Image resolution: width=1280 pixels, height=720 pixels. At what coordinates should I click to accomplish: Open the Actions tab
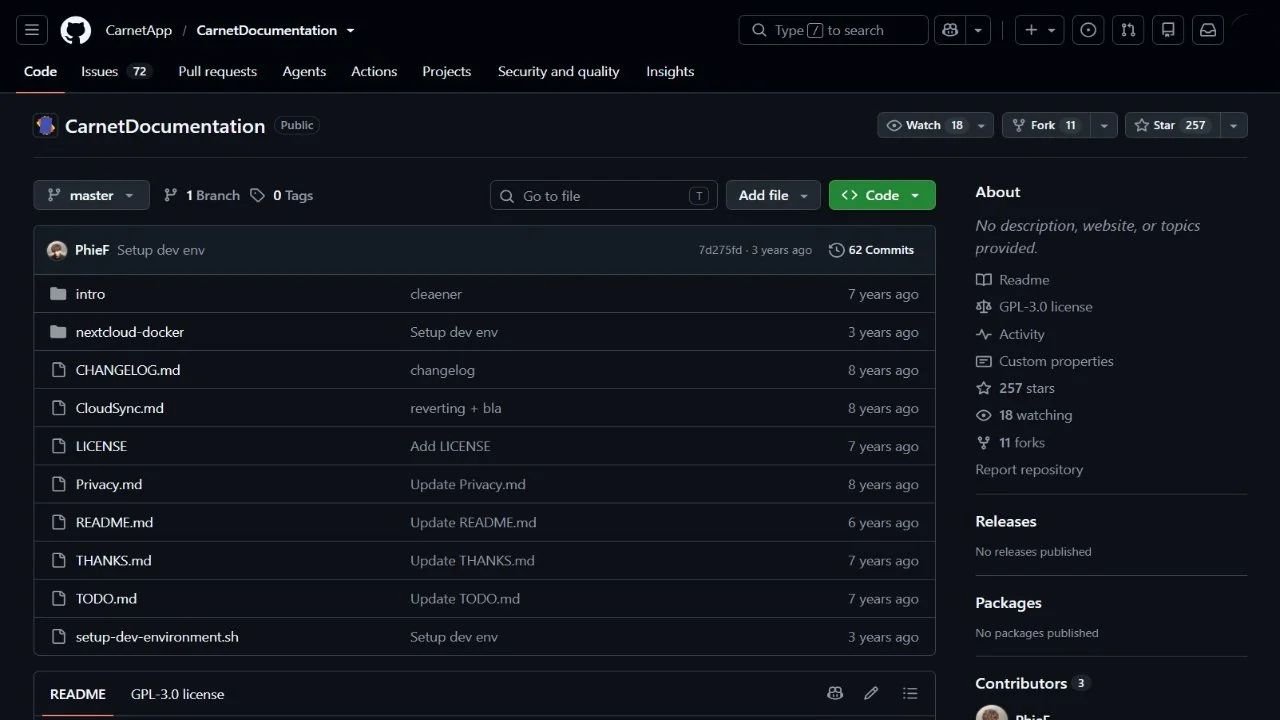[x=374, y=71]
